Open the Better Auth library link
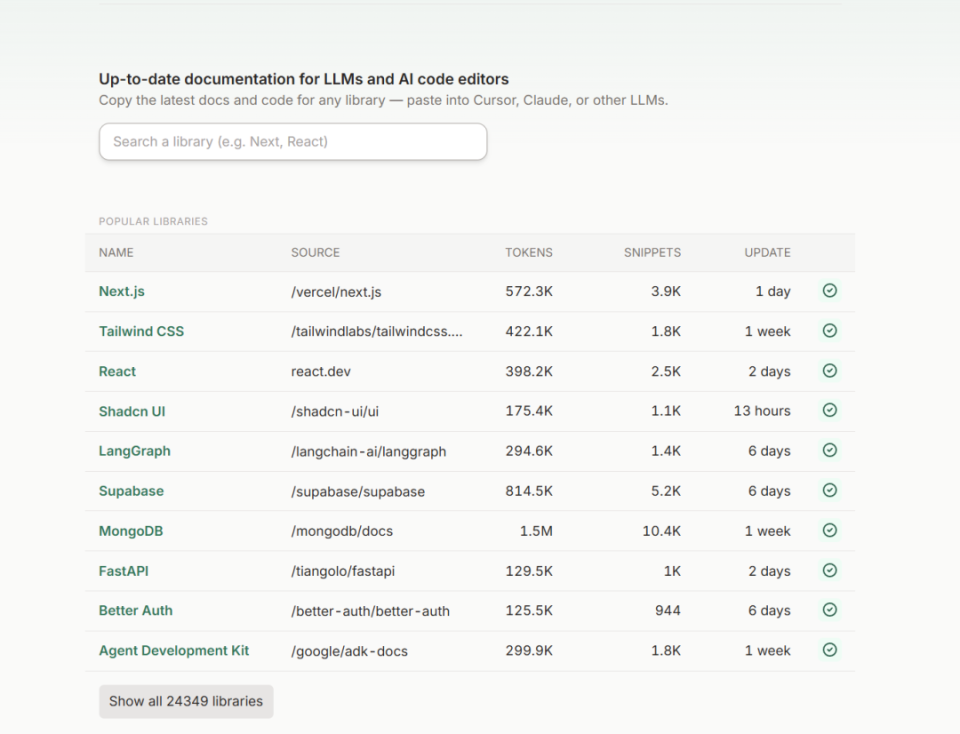 click(135, 610)
